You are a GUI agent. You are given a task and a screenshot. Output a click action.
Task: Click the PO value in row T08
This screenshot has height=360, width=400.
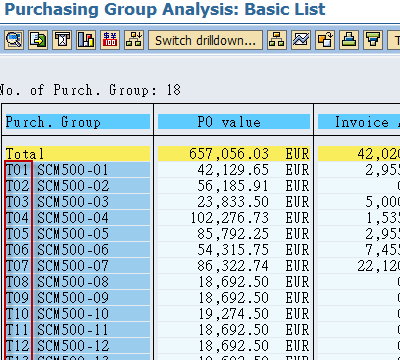click(234, 282)
